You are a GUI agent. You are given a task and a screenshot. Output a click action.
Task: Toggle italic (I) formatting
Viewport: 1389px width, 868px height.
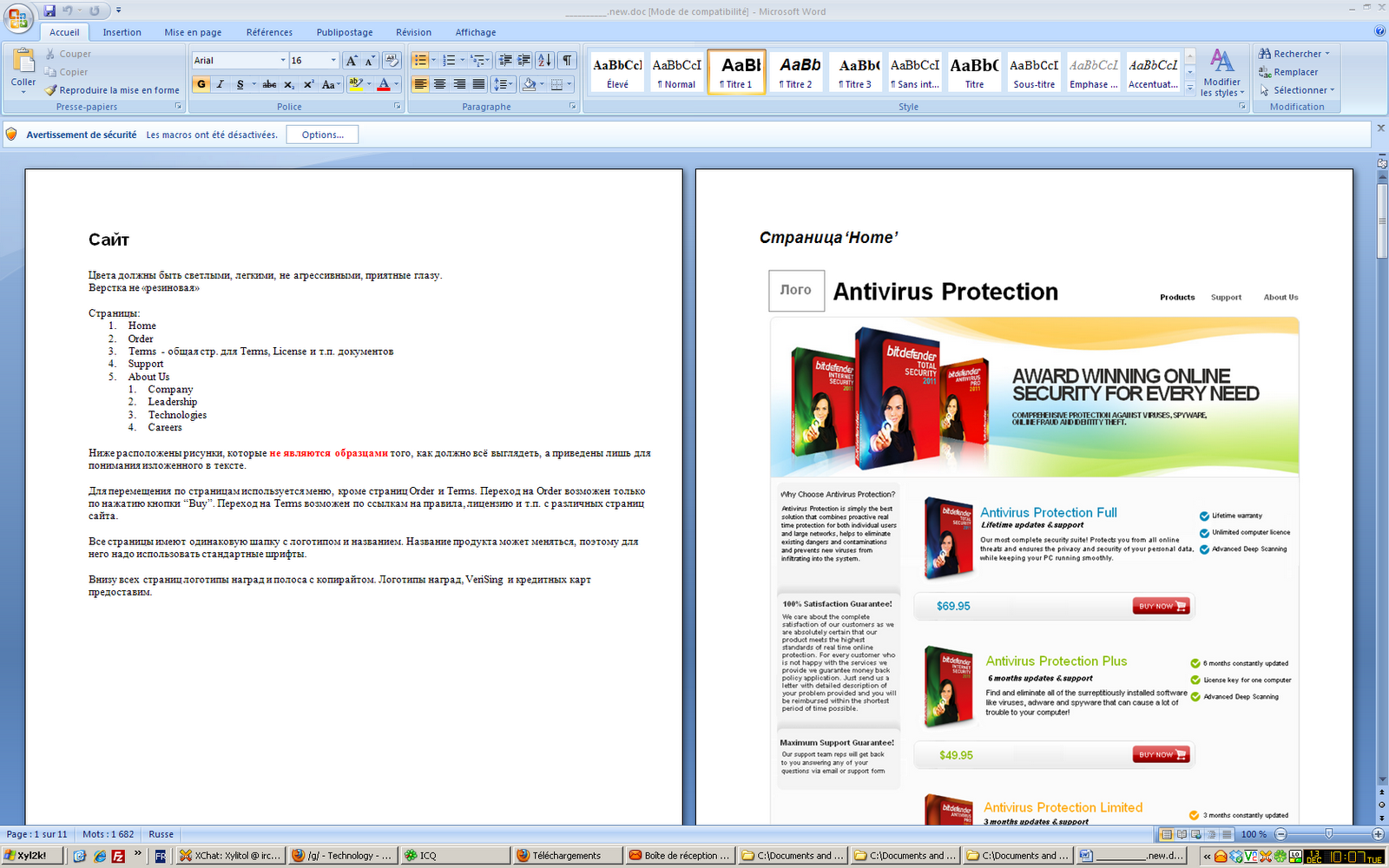point(221,84)
